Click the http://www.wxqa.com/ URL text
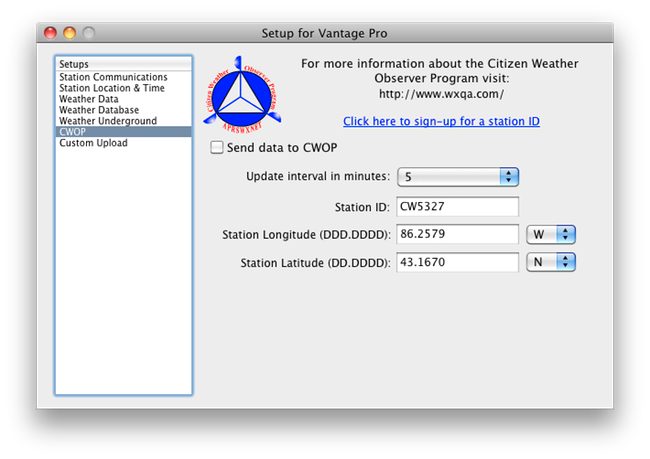The image size is (650, 459). pos(441,94)
